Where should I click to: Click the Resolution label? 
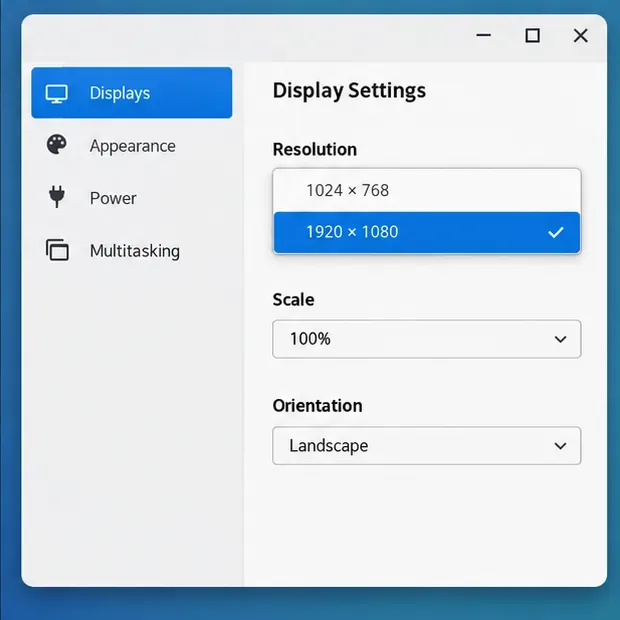click(x=315, y=149)
